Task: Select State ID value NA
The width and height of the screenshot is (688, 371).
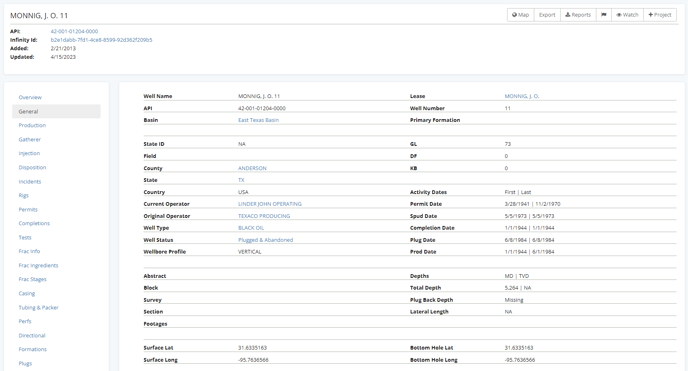Action: pyautogui.click(x=242, y=144)
